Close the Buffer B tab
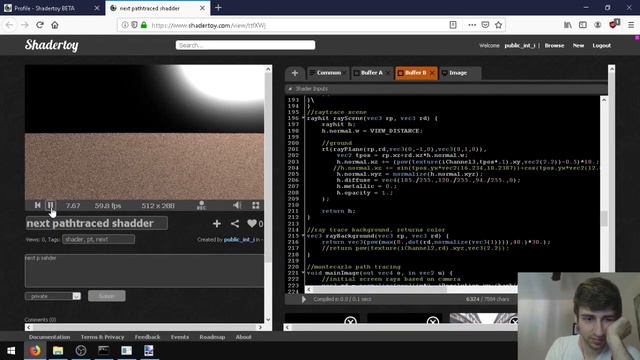This screenshot has width=640, height=360. (432, 73)
